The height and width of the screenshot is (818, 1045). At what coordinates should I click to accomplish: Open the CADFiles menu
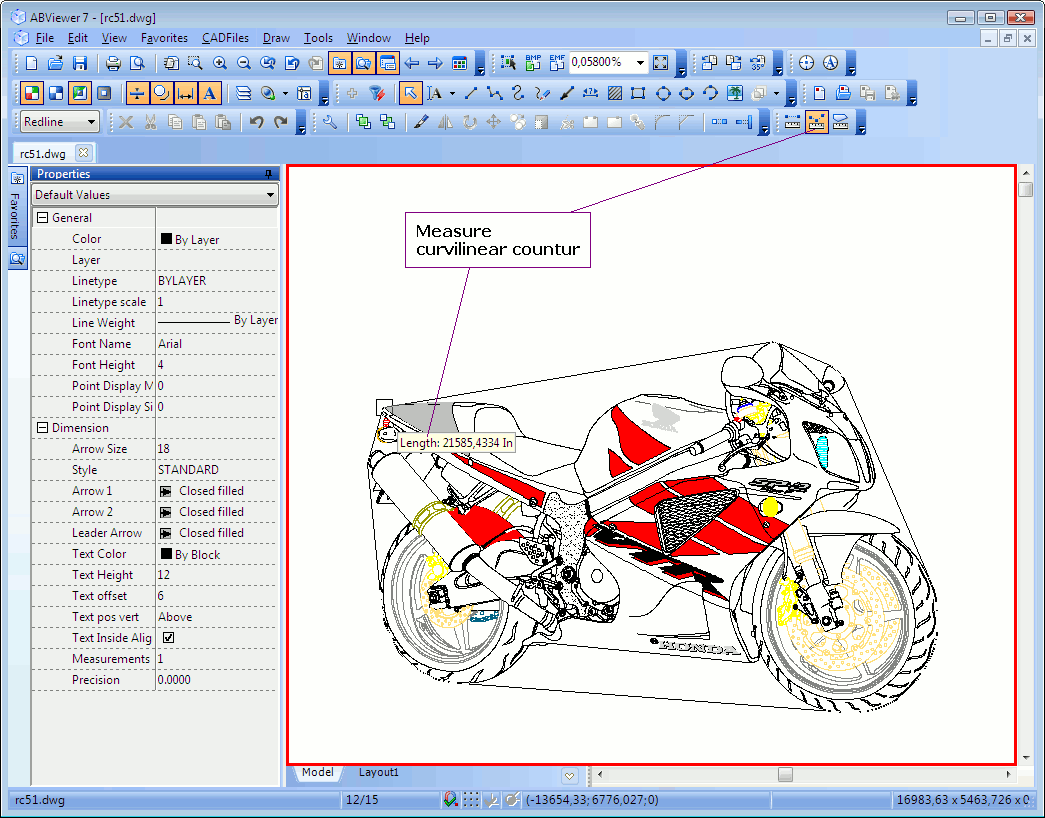[x=225, y=38]
